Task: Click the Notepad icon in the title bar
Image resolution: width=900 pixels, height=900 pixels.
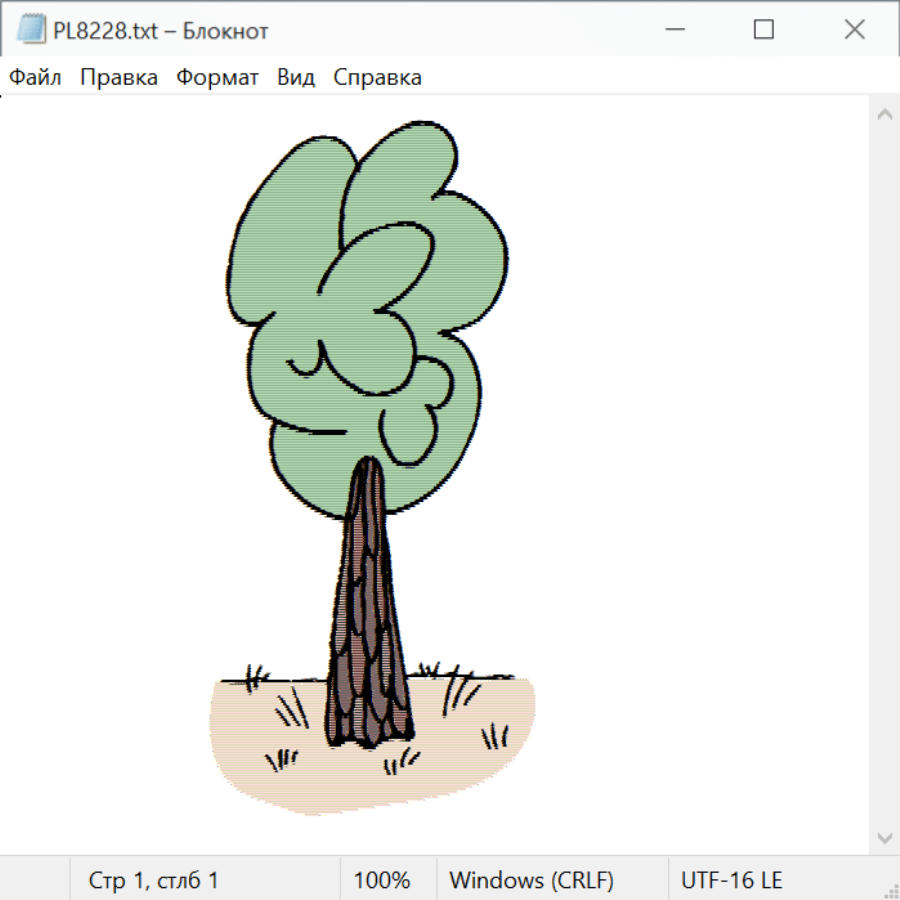Action: [31, 31]
